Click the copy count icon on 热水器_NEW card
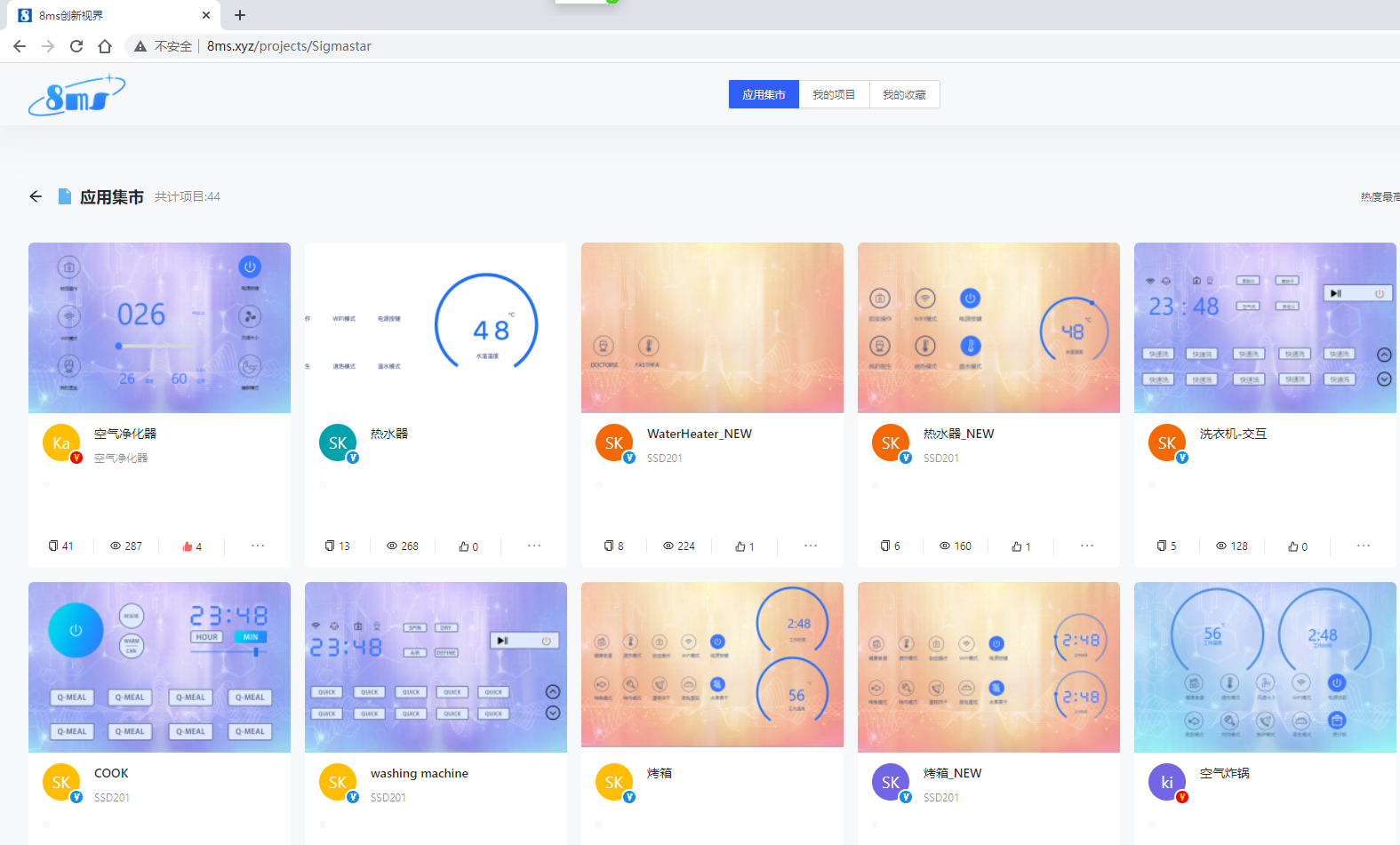The image size is (1400, 845). coord(884,546)
